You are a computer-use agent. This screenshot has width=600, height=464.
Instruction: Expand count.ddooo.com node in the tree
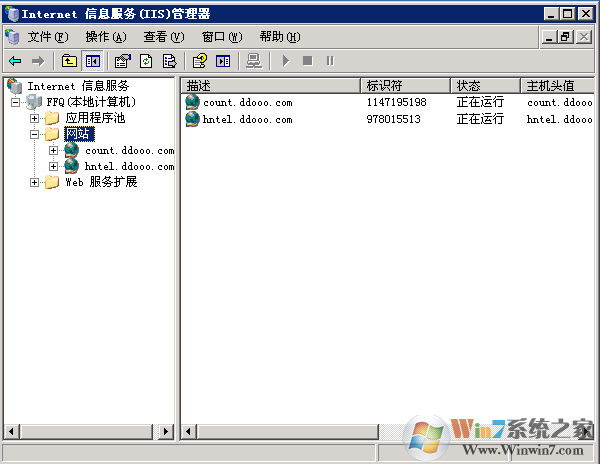pos(54,150)
